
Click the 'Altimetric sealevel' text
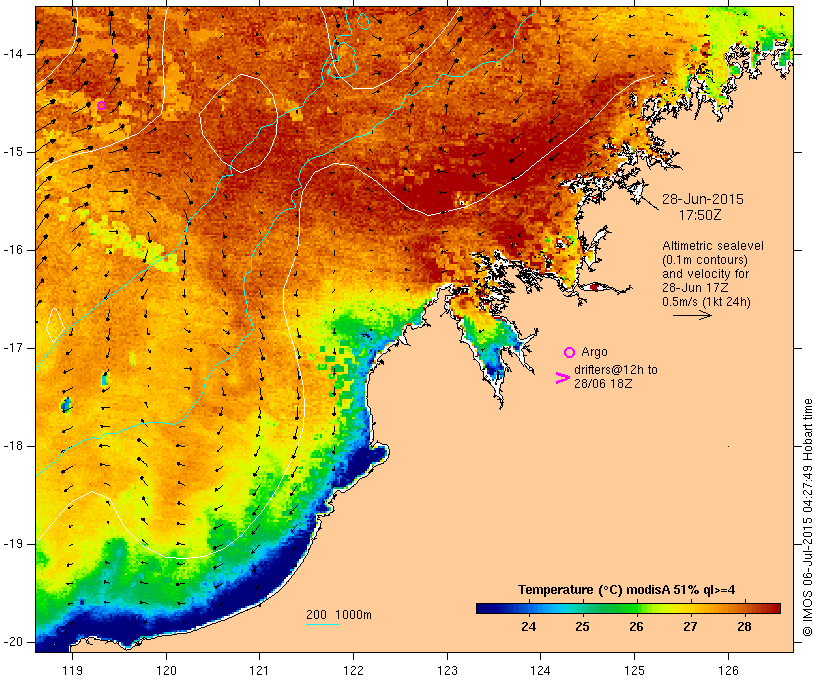click(713, 246)
